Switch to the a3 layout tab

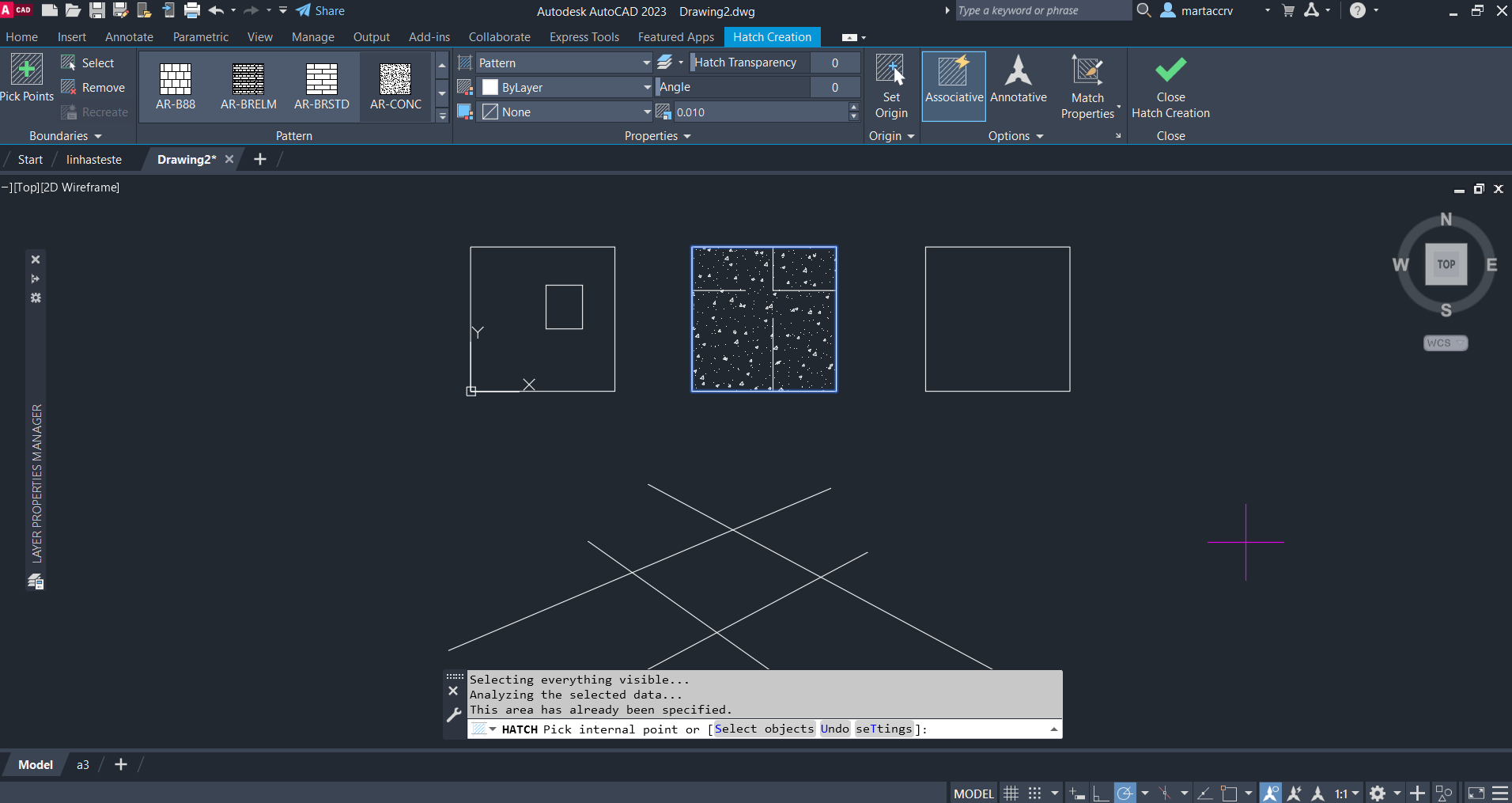click(83, 764)
